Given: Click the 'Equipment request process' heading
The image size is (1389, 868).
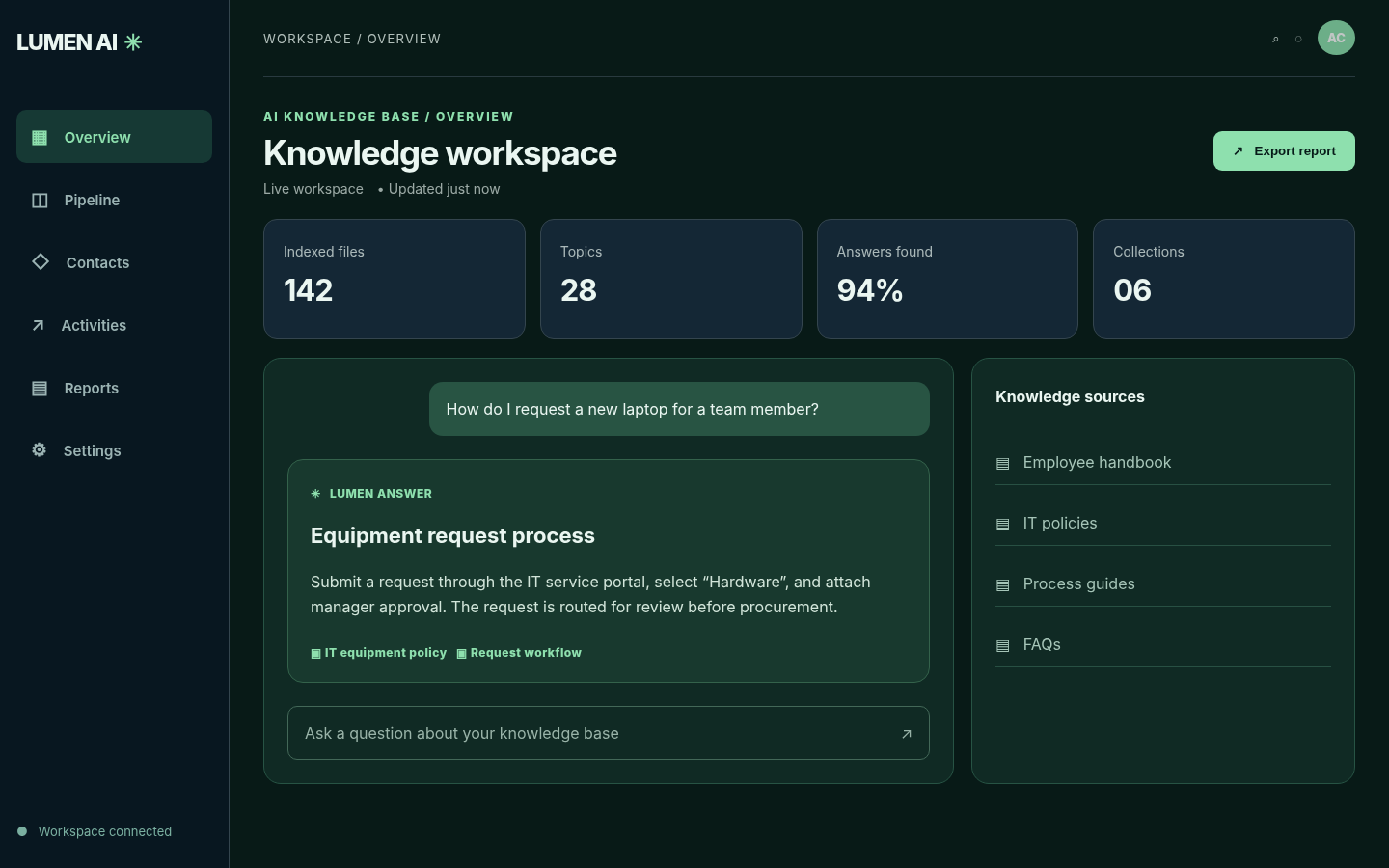Looking at the screenshot, I should click(452, 535).
